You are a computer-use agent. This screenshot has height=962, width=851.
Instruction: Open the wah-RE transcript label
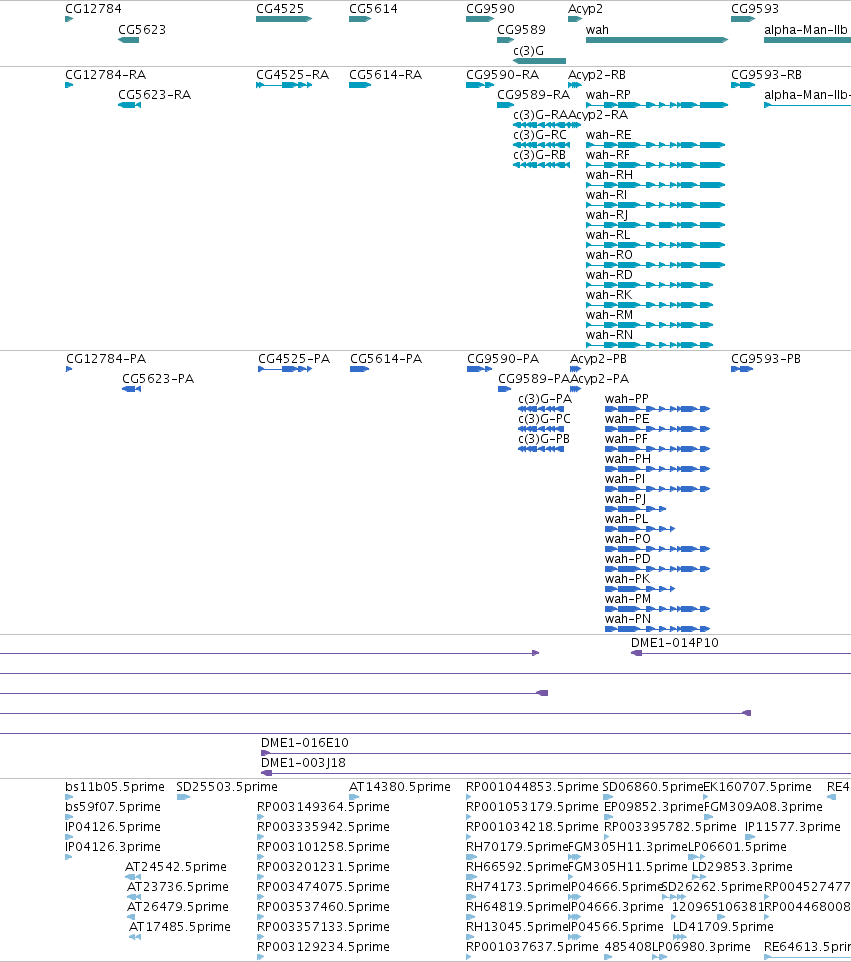609,134
